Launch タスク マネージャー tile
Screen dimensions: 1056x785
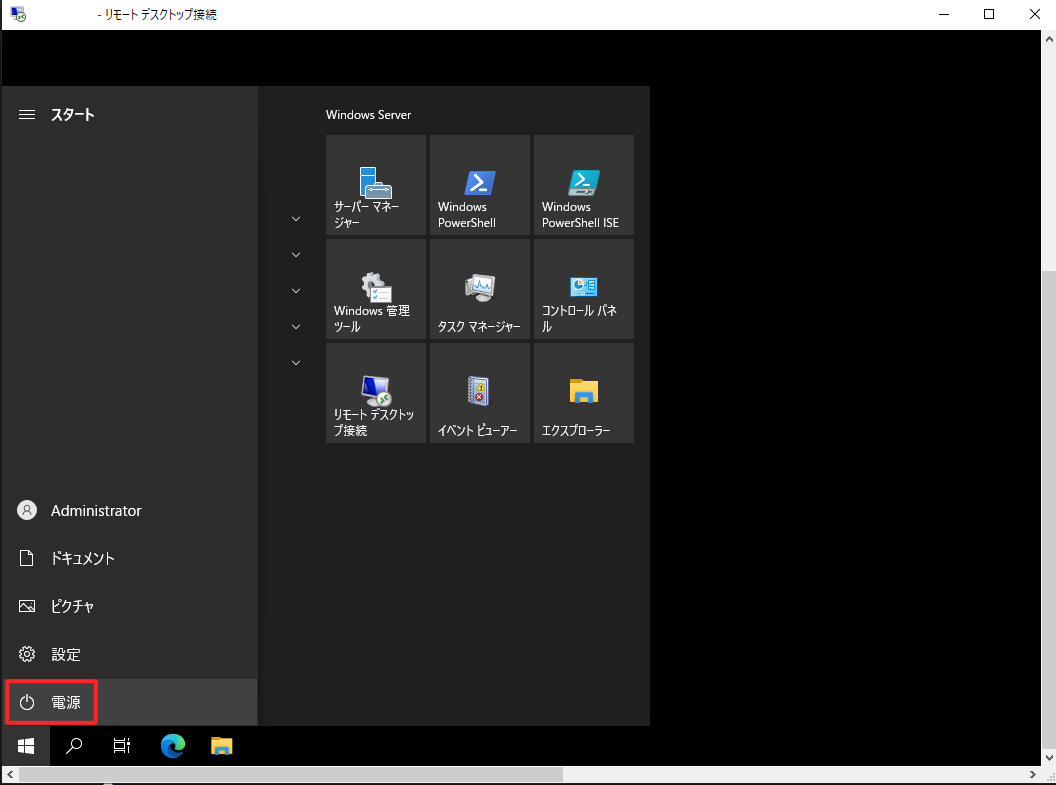(480, 289)
